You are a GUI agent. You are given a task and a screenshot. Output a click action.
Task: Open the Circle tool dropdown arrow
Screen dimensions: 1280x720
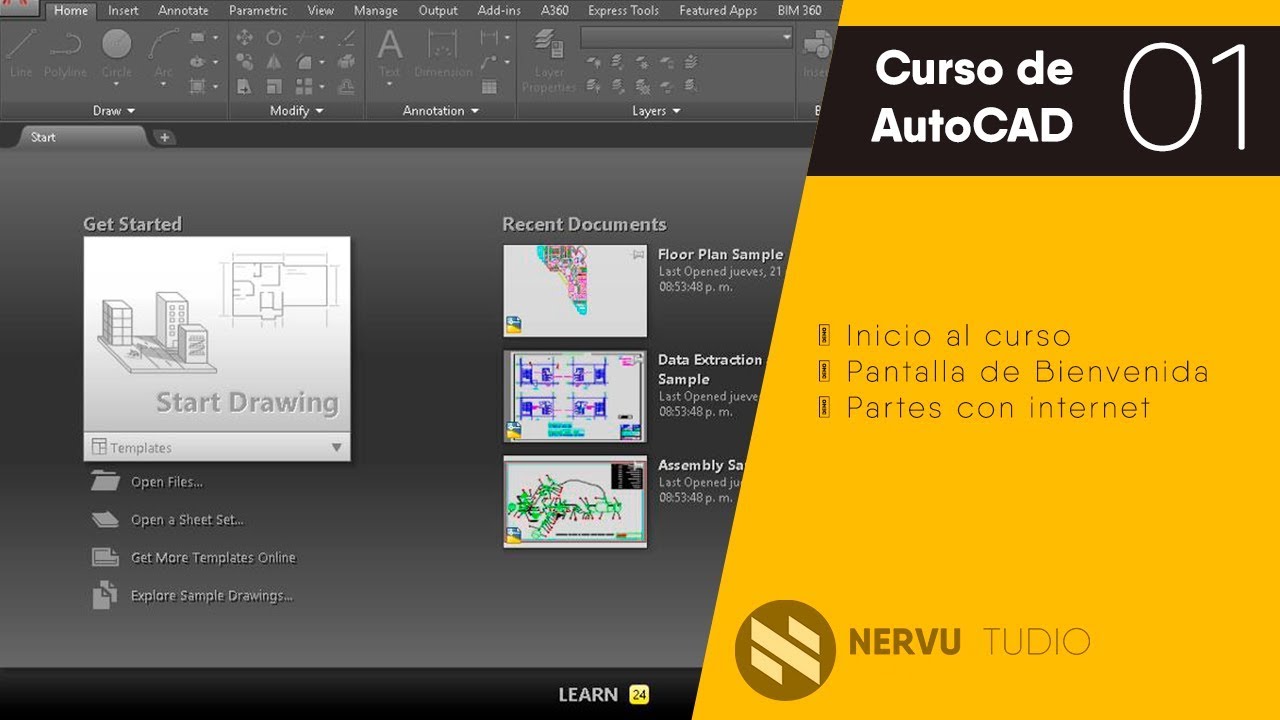click(x=116, y=85)
